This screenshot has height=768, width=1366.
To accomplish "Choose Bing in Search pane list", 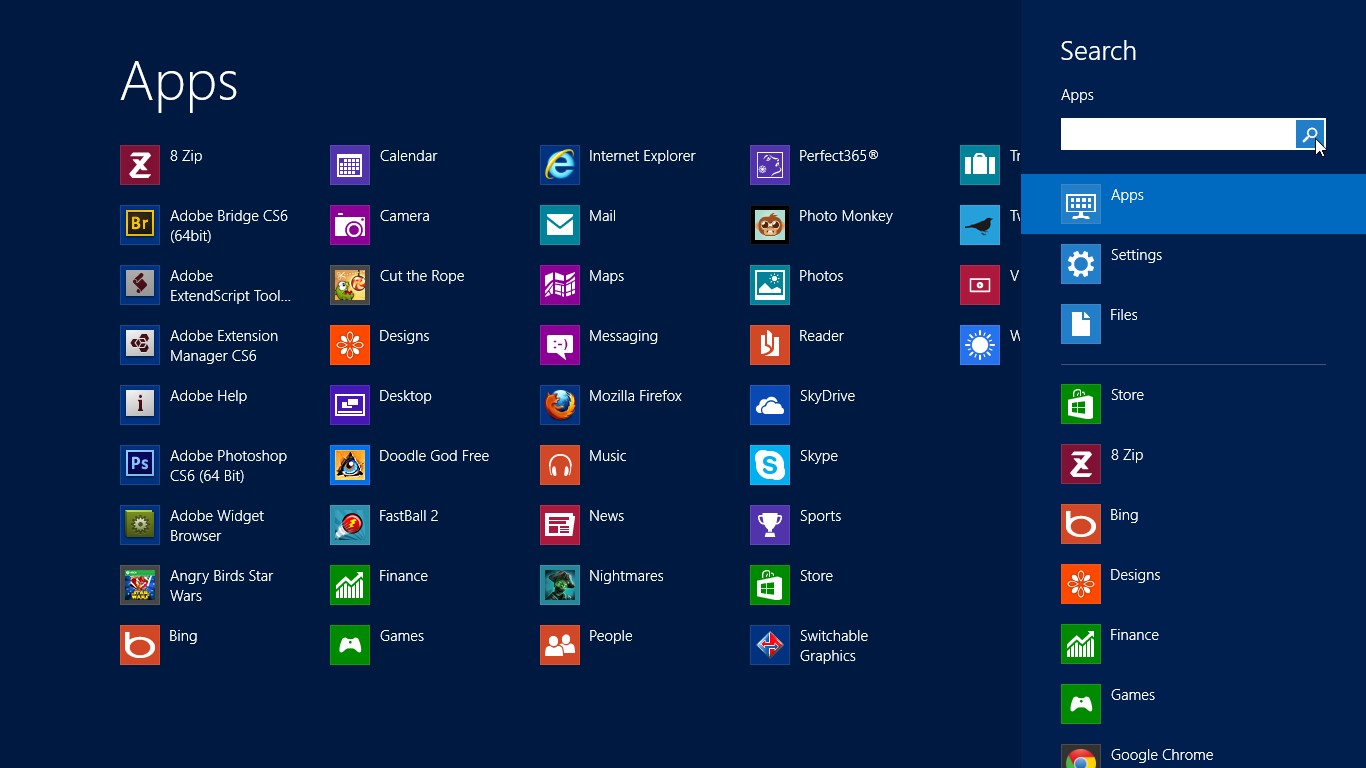I will click(1193, 524).
